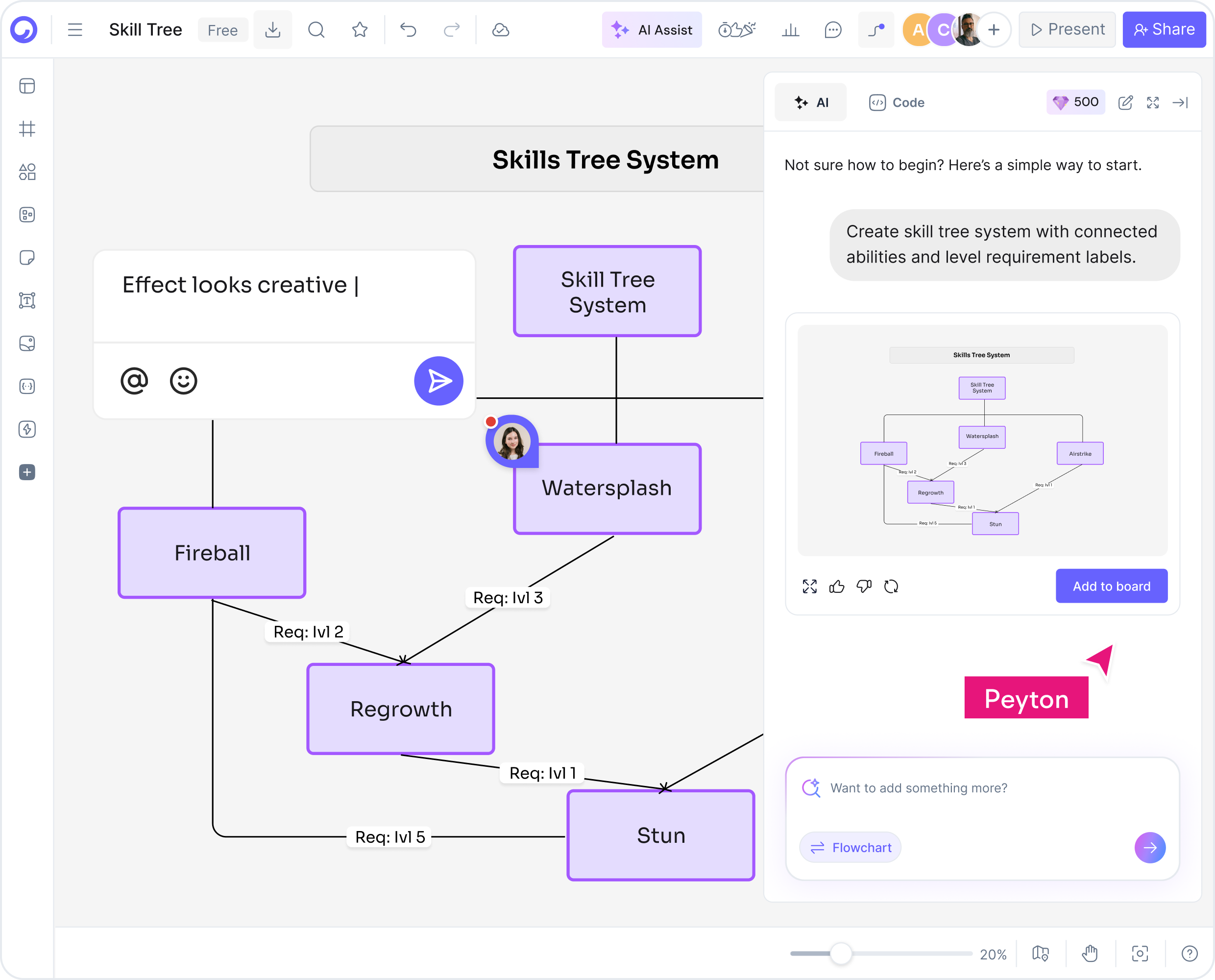The width and height of the screenshot is (1215, 980).
Task: Open the templates panel at sidebar top
Action: coord(27,86)
